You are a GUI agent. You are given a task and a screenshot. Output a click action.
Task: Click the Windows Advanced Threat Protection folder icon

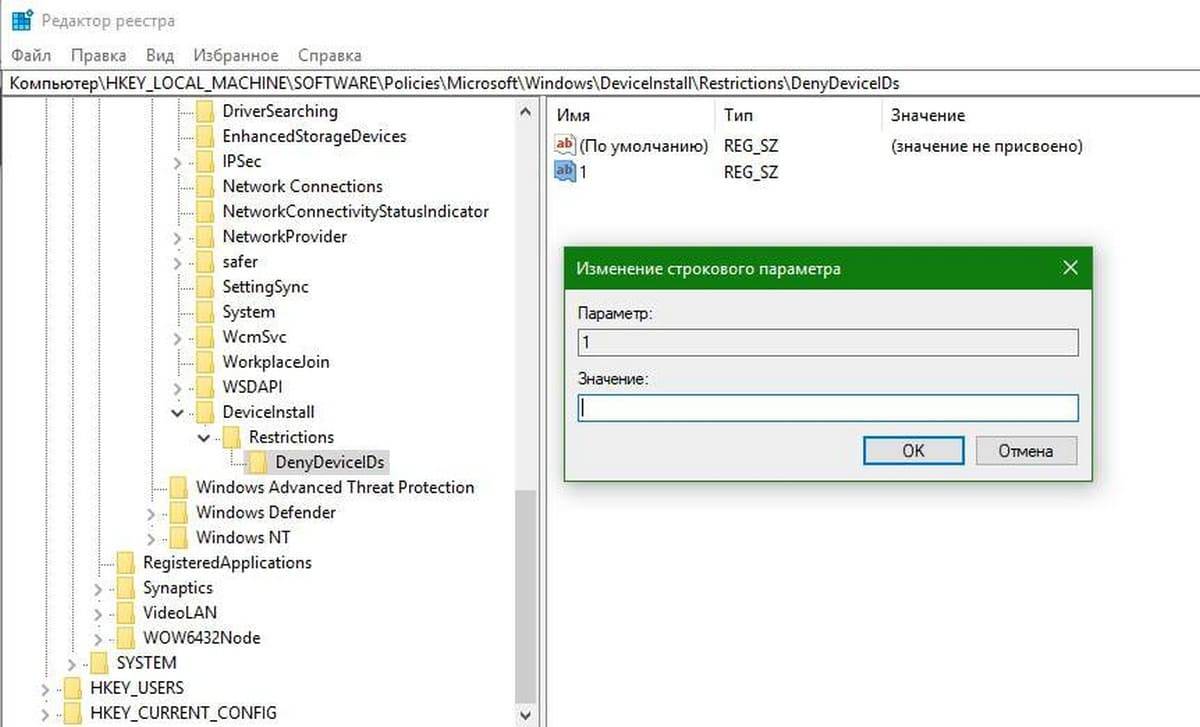pos(179,487)
